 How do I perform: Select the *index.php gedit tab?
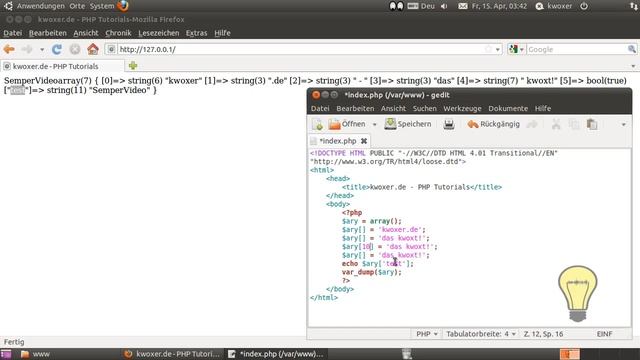tap(339, 141)
